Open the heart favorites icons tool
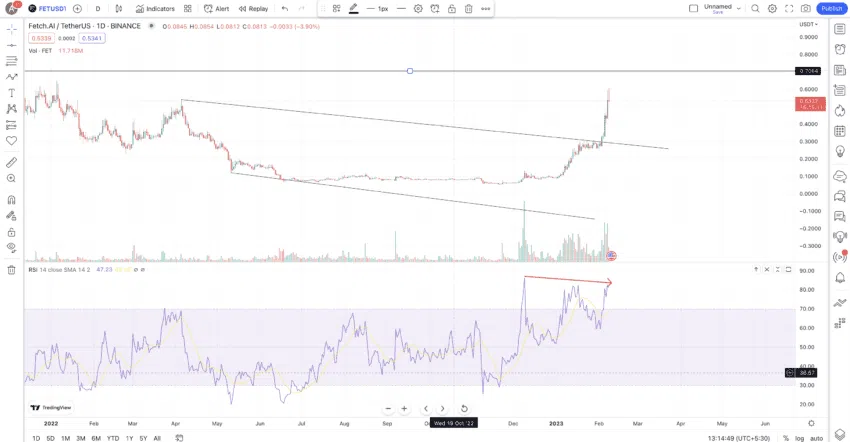 coord(11,141)
